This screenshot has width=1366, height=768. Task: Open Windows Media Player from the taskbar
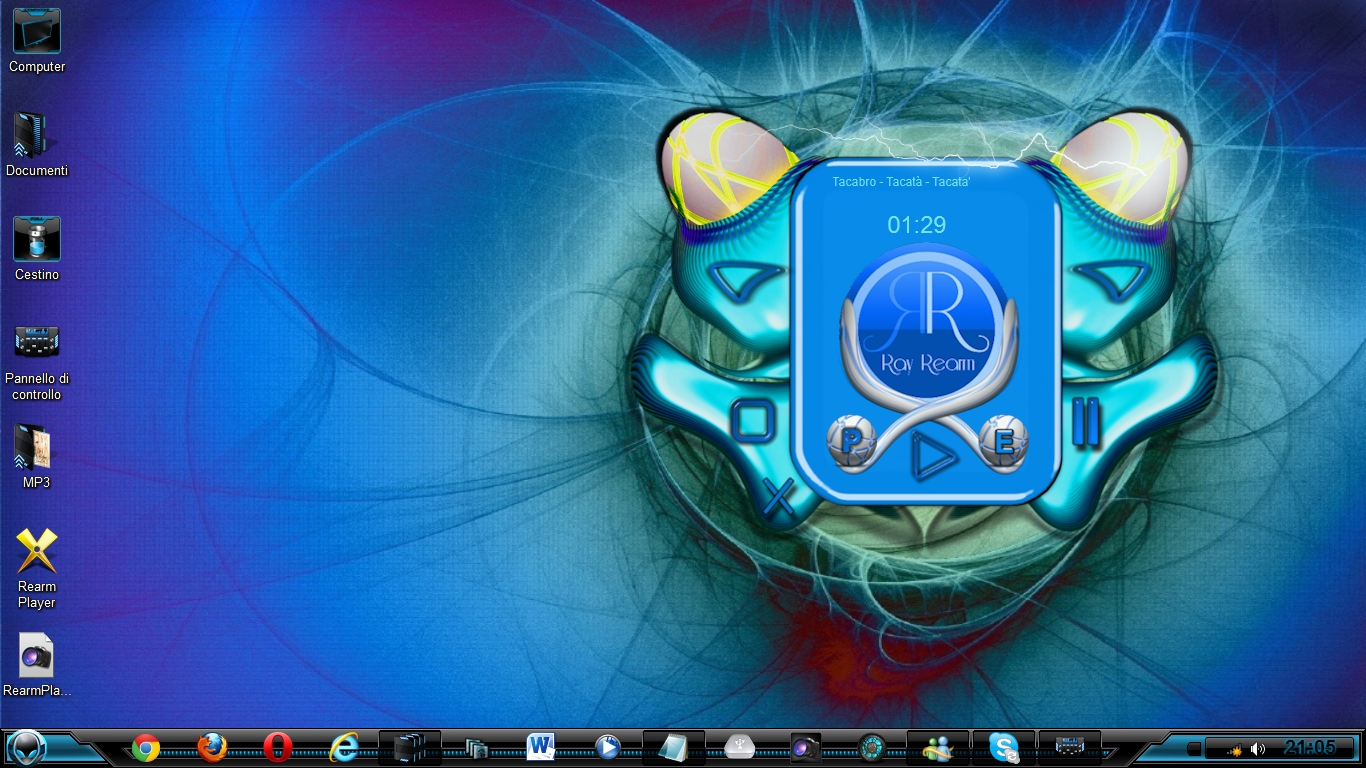point(607,747)
